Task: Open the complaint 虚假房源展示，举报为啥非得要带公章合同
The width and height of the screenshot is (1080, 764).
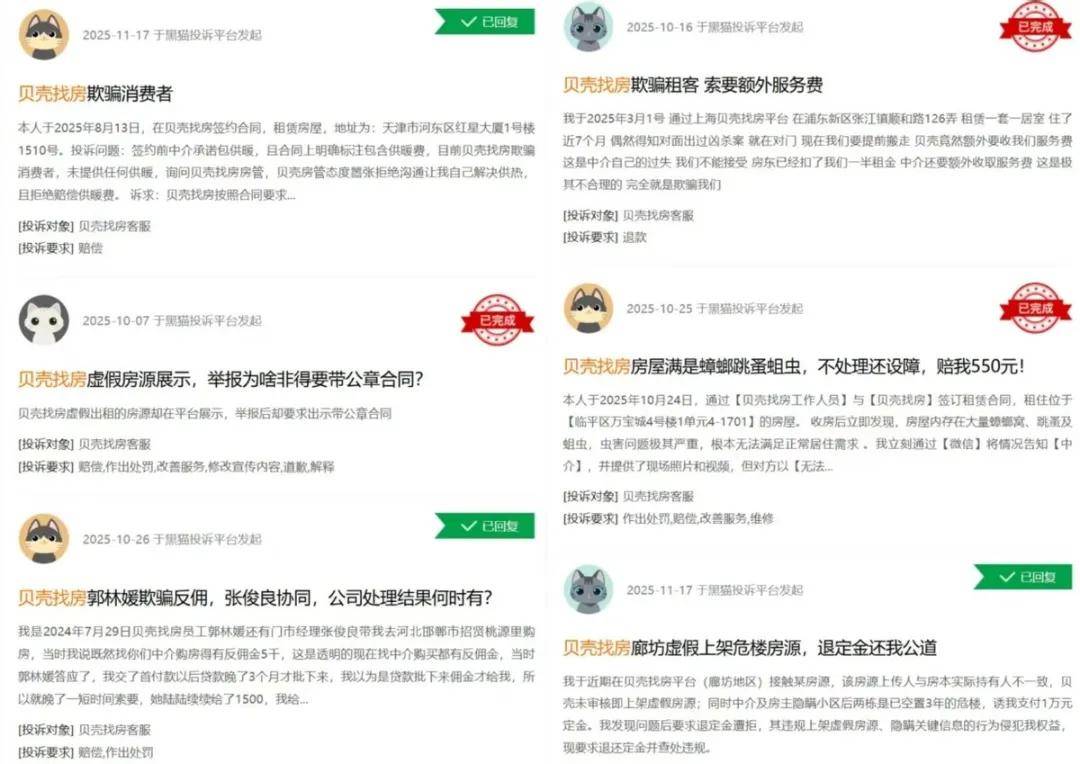Action: click(220, 379)
